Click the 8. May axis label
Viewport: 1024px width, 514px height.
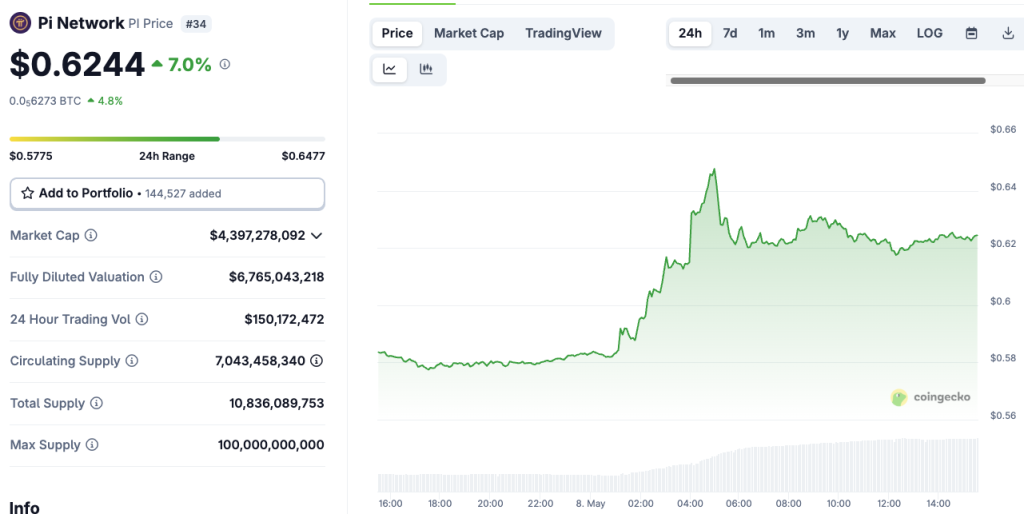[x=590, y=504]
